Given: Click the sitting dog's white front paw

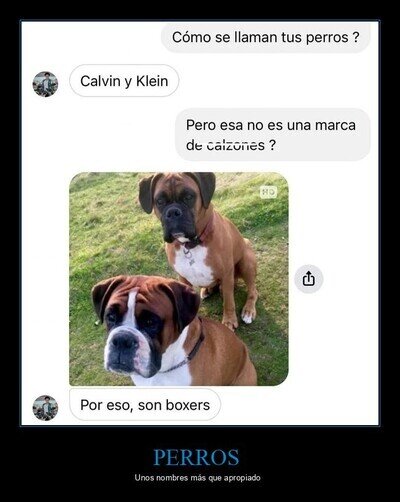Looking at the screenshot, I should [248, 316].
